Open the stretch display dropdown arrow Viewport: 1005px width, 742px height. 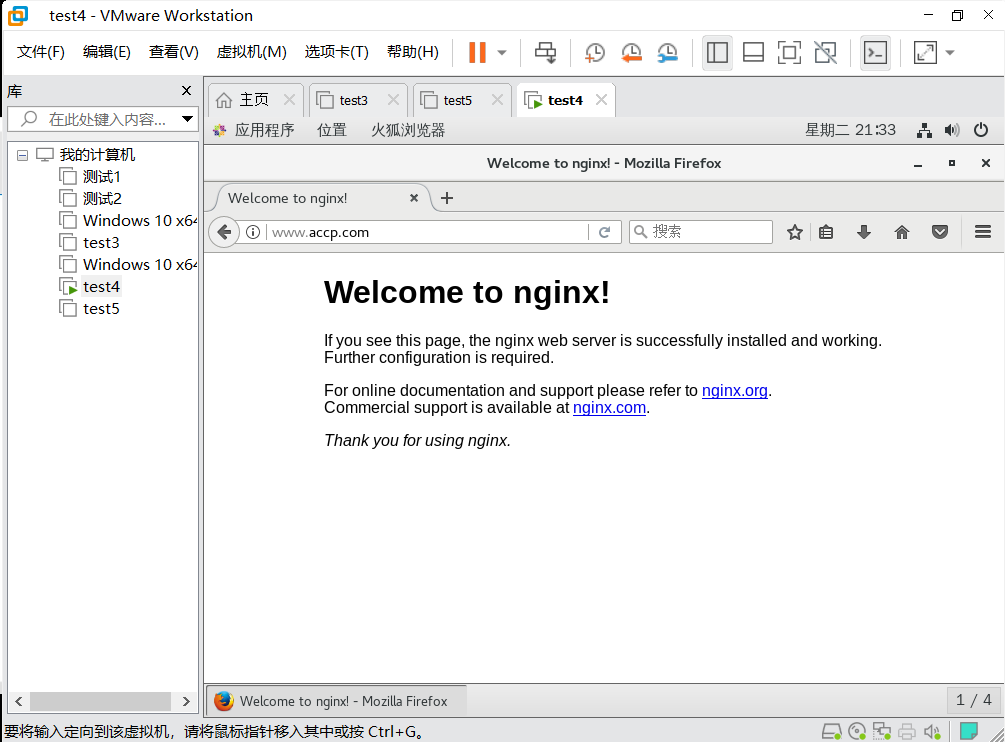[x=950, y=53]
